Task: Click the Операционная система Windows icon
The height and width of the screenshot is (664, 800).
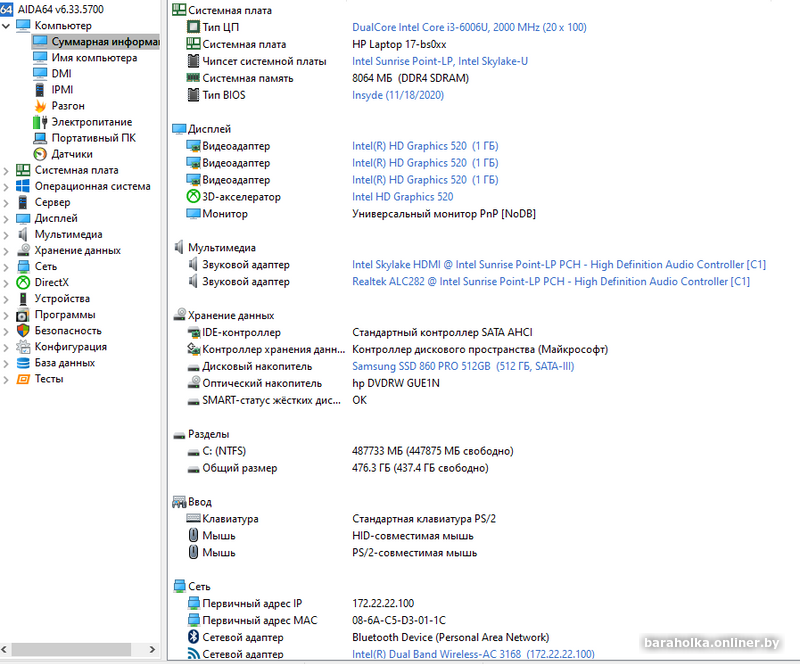Action: tap(23, 186)
